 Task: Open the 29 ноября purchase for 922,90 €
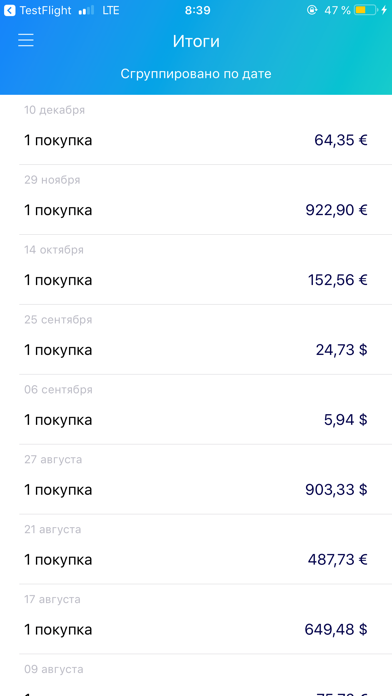(x=196, y=200)
